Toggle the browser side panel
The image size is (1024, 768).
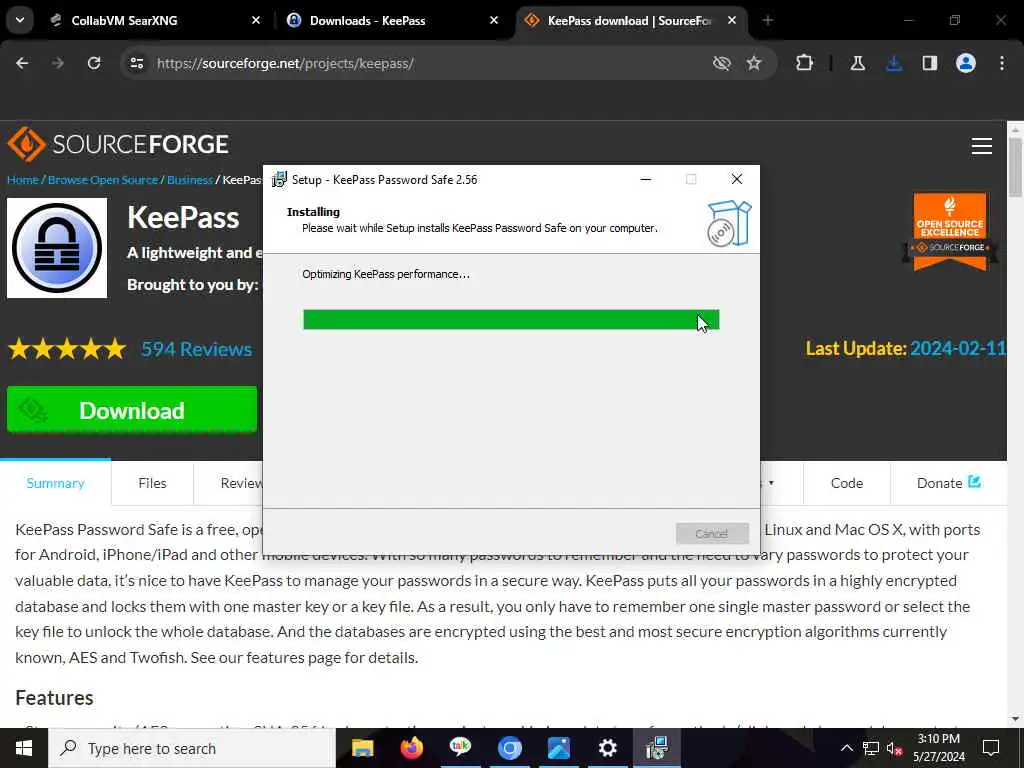(x=930, y=63)
